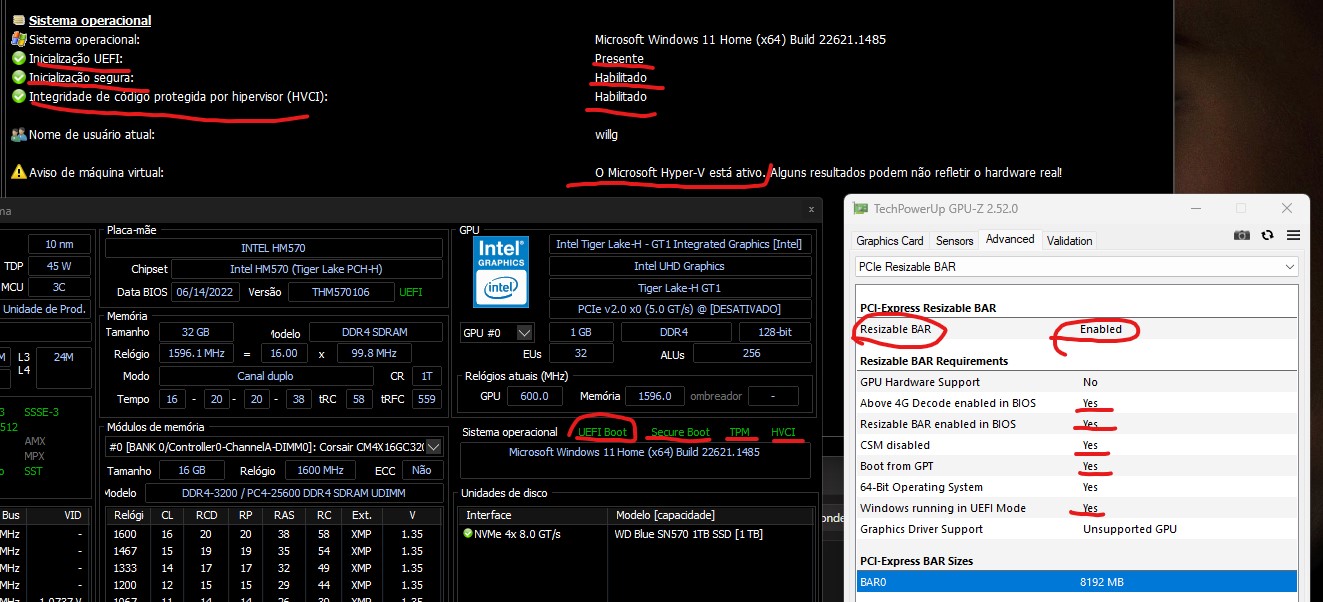Screen dimensions: 1323x602
Task: Click the Resizable BAR Enabled row
Action: tap(1077, 329)
